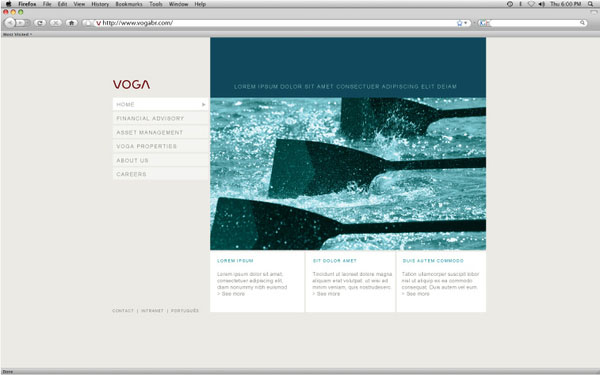600x375 pixels.
Task: Open the bookmark star dropdown arrow
Action: point(466,23)
